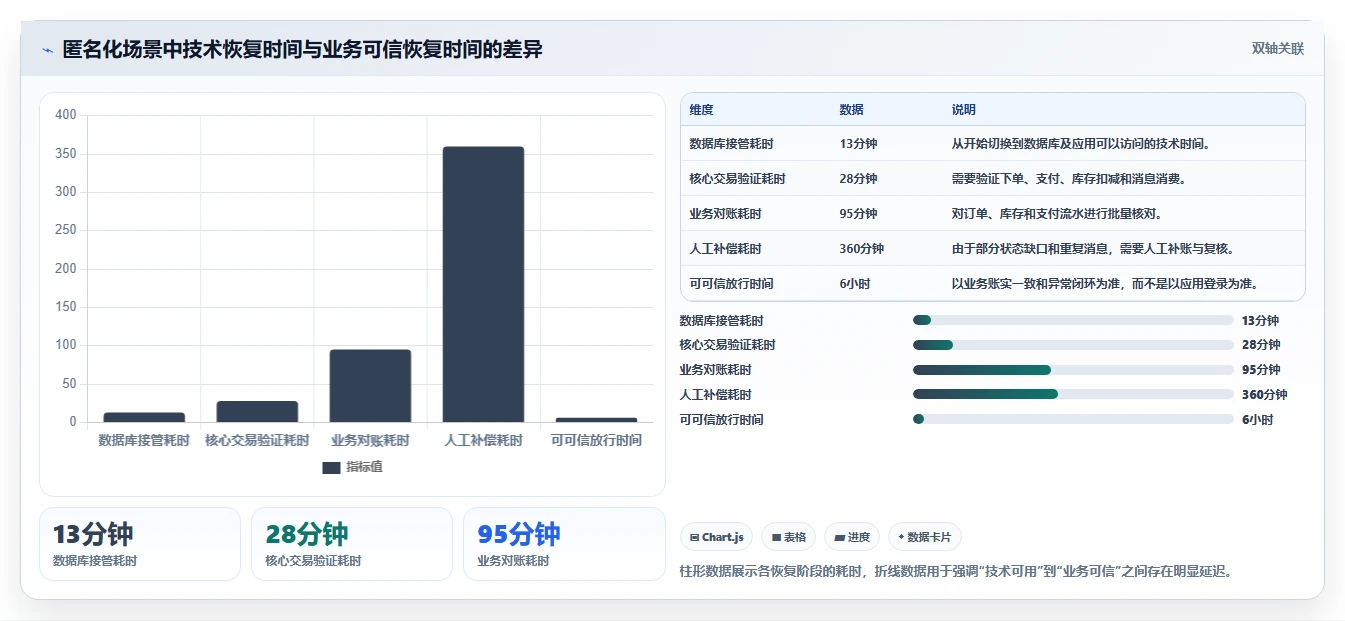Click the 13分钟 value beside its progress bar
Image resolution: width=1345 pixels, height=621 pixels.
1260,321
